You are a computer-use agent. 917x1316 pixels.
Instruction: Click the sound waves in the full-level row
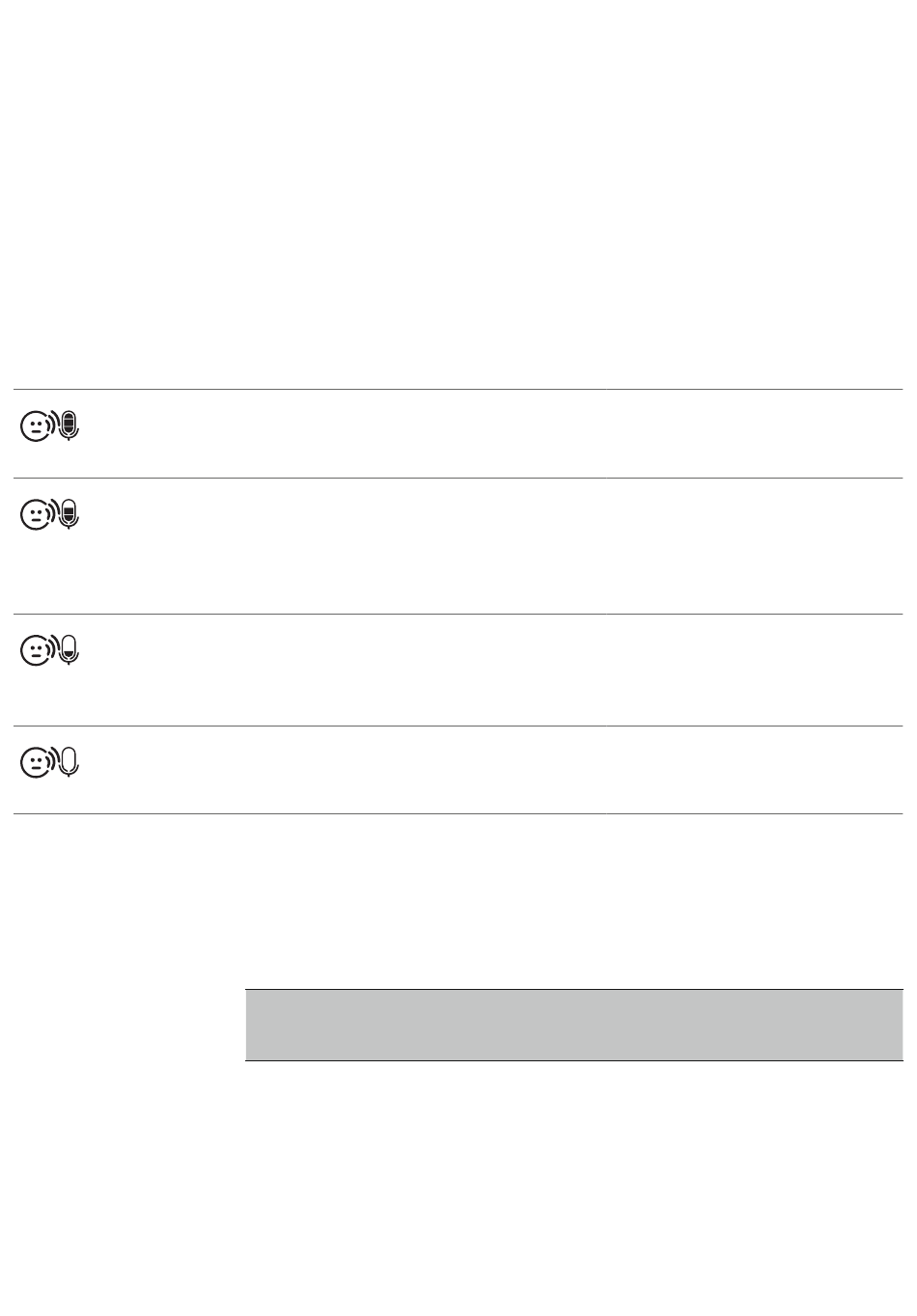[x=55, y=425]
